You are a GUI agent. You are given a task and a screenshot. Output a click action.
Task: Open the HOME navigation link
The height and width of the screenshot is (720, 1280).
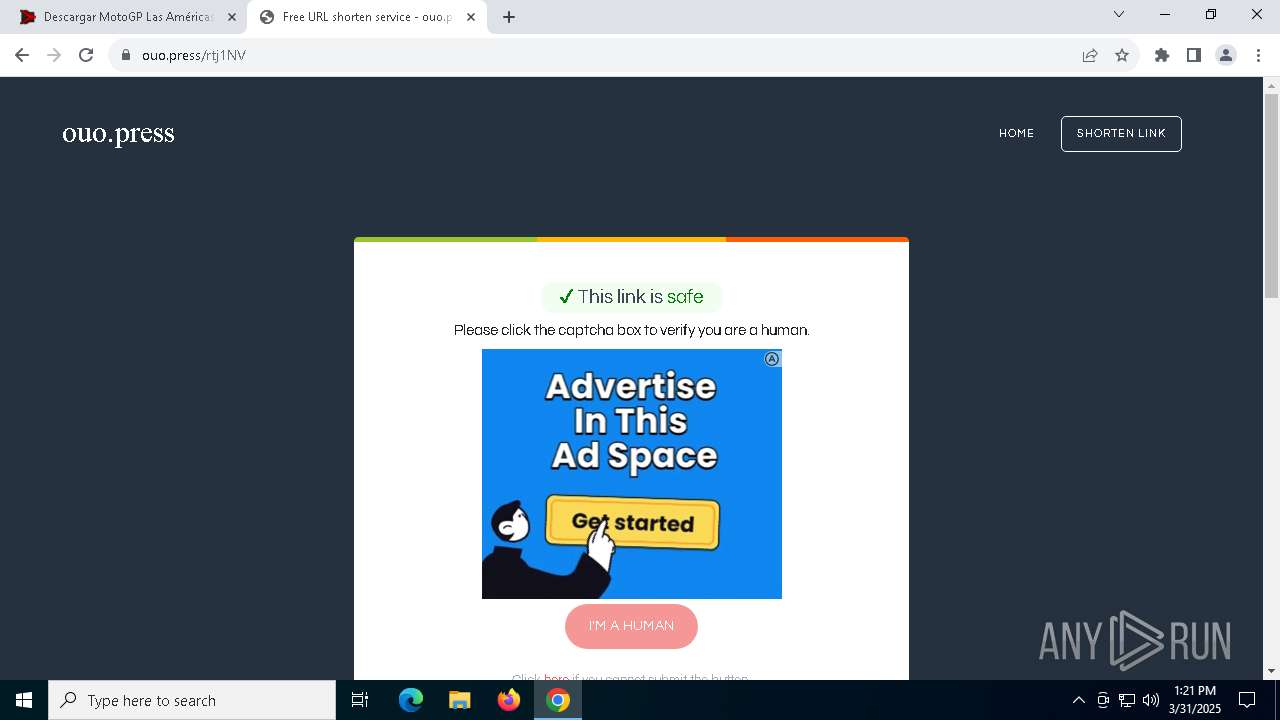click(x=1016, y=133)
